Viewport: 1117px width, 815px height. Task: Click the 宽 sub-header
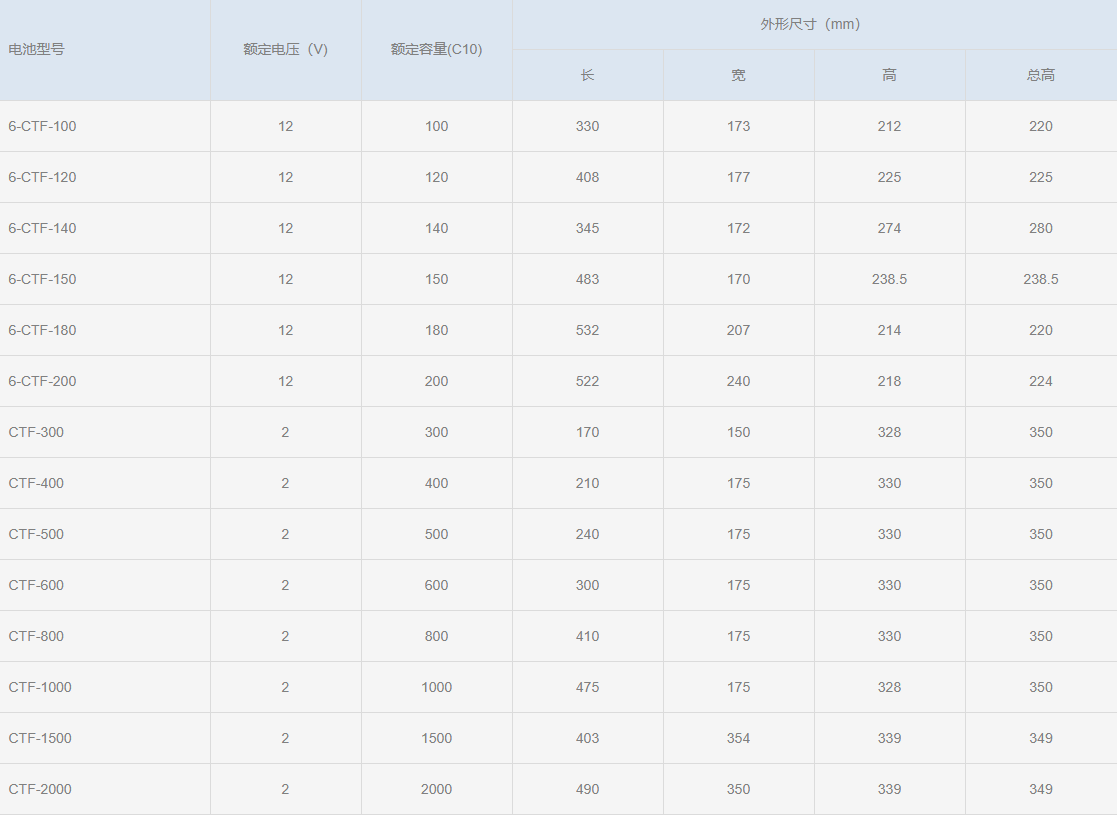coord(738,75)
